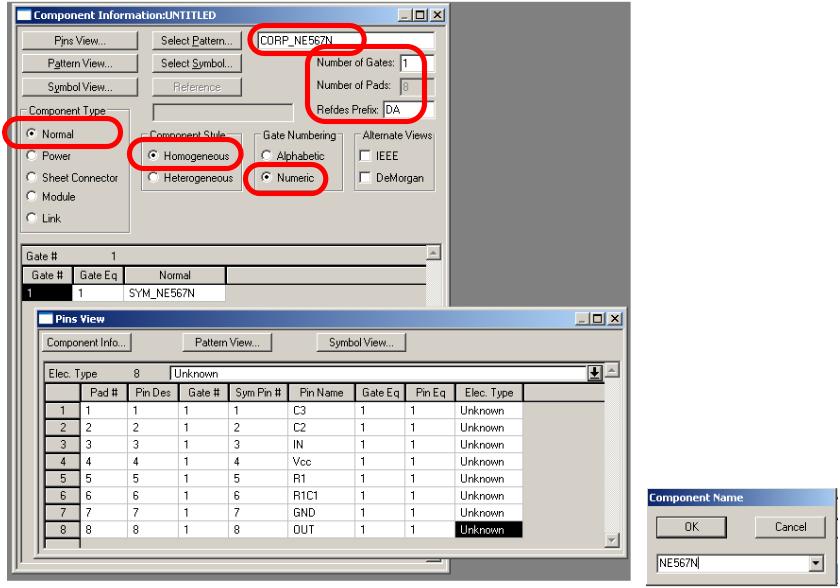Click highlighted Unknown cell in row 8
Viewport: 840px width, 588px height.
pos(489,530)
